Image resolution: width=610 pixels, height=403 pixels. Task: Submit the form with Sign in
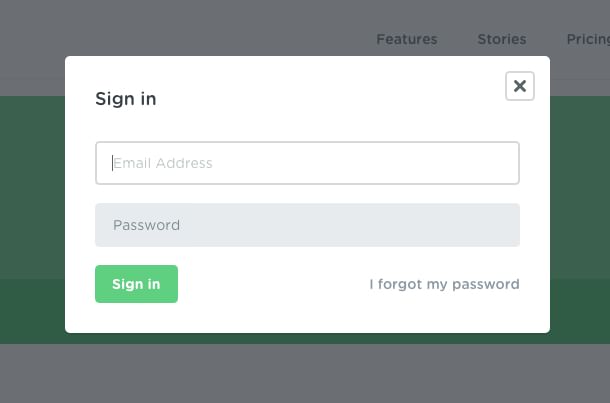coord(136,284)
